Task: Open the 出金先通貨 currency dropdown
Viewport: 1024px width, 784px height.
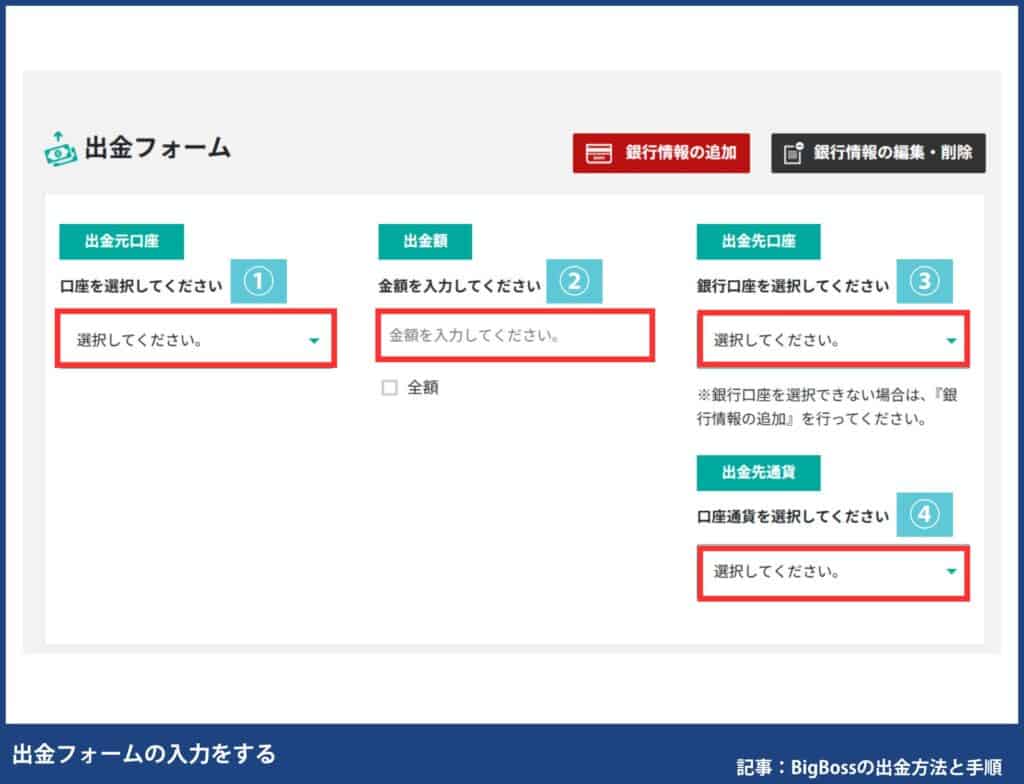Action: point(833,572)
